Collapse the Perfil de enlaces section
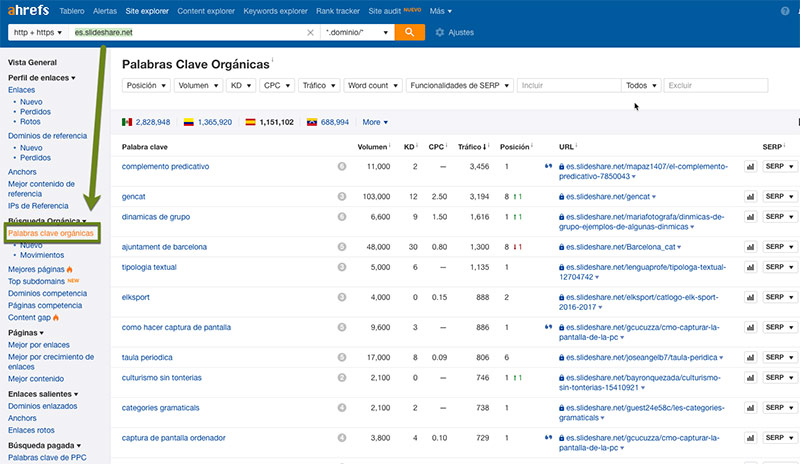The width and height of the screenshot is (800, 464). pyautogui.click(x=41, y=78)
